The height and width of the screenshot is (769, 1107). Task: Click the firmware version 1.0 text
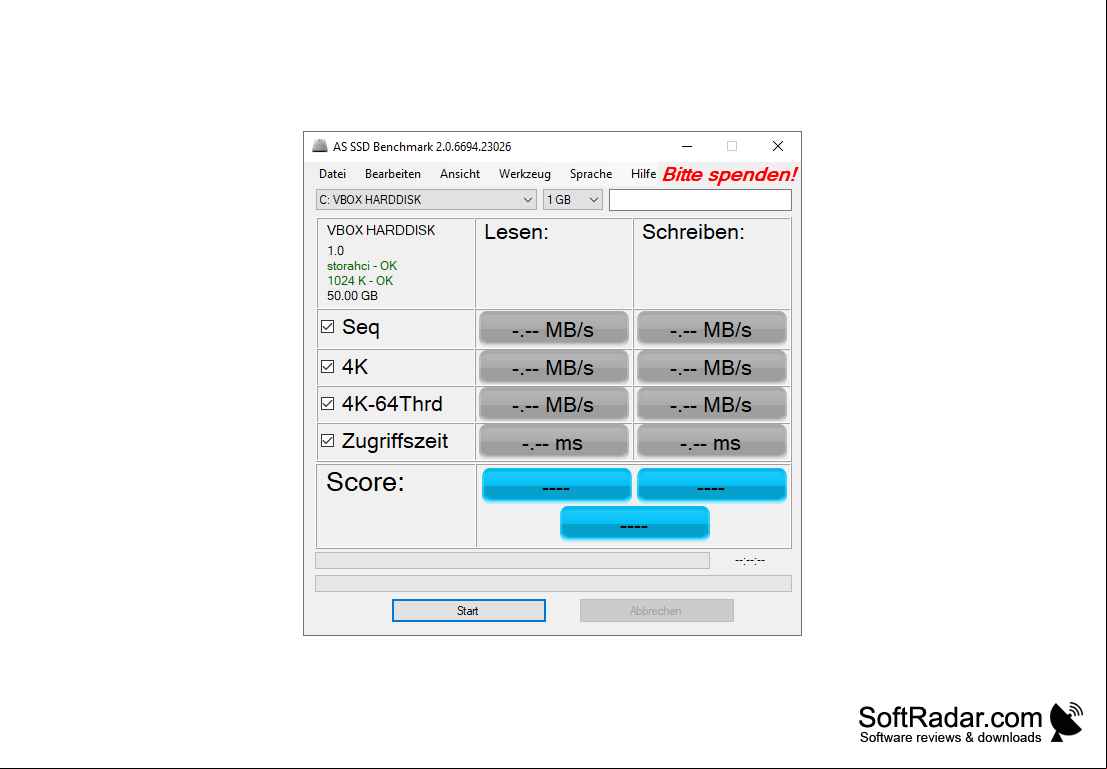click(335, 251)
